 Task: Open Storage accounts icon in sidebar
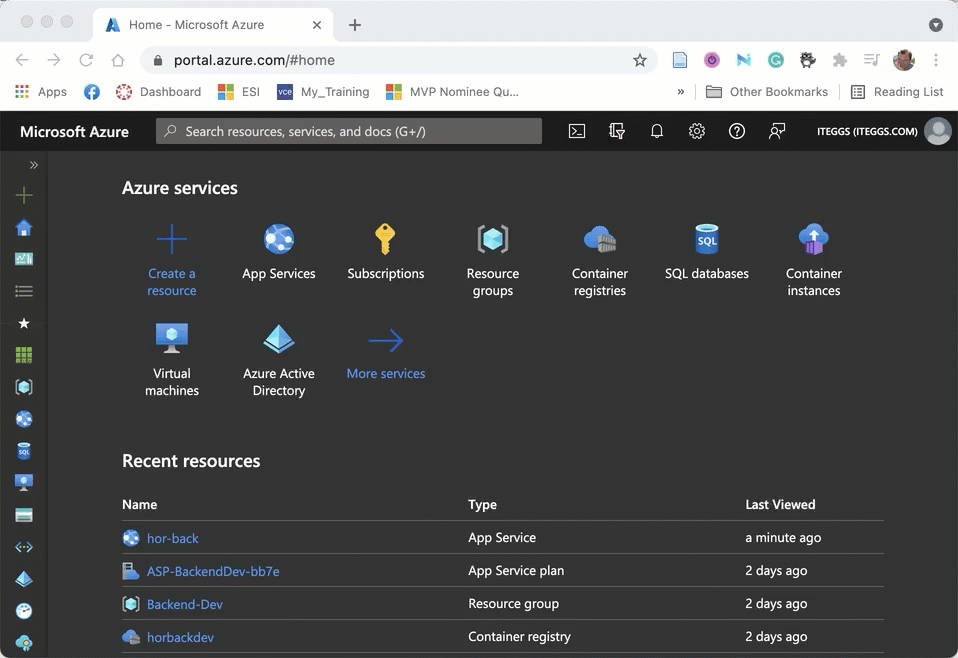tap(24, 515)
